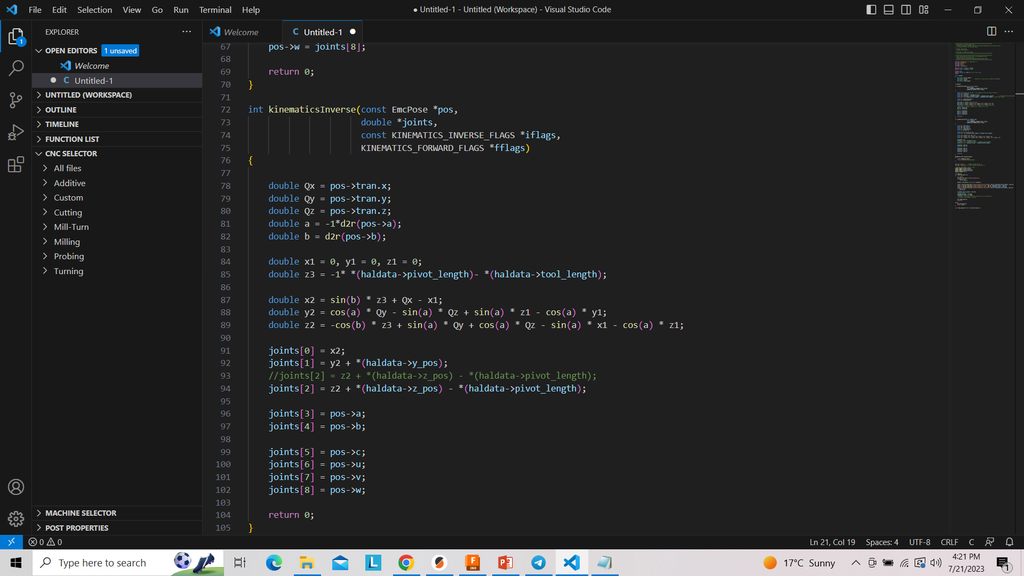Screen dimensions: 1024x576
Task: Click CRLF end-of-line selector in status bar
Action: (x=949, y=542)
